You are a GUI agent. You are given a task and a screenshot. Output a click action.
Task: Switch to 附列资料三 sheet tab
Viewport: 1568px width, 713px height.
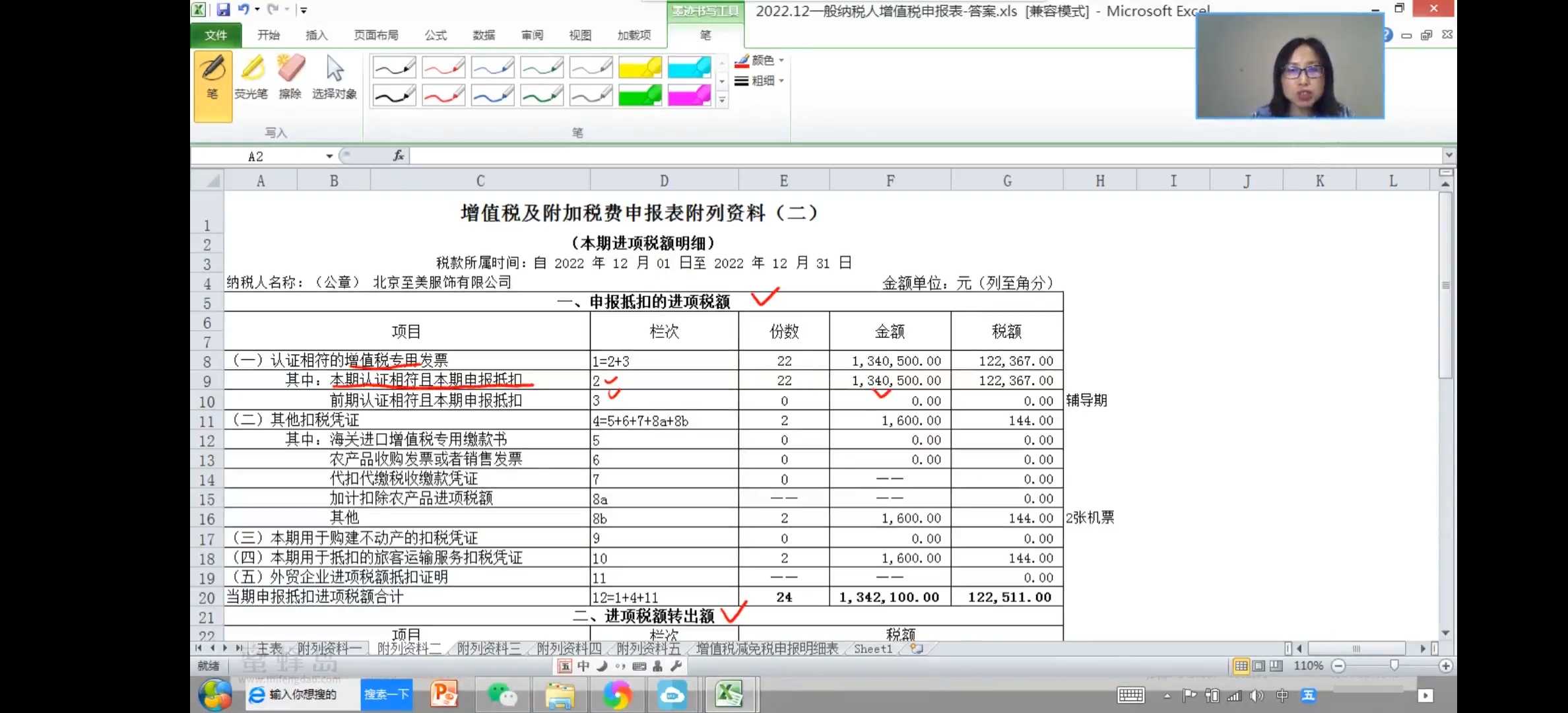(x=488, y=648)
